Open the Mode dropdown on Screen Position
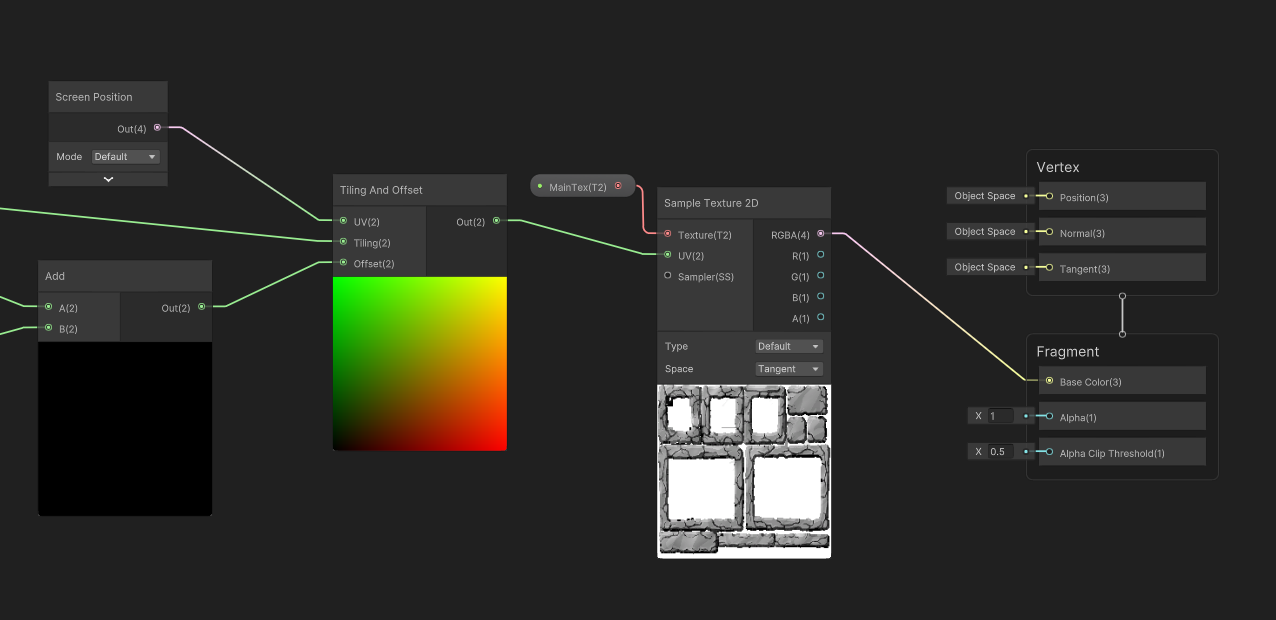 click(124, 156)
